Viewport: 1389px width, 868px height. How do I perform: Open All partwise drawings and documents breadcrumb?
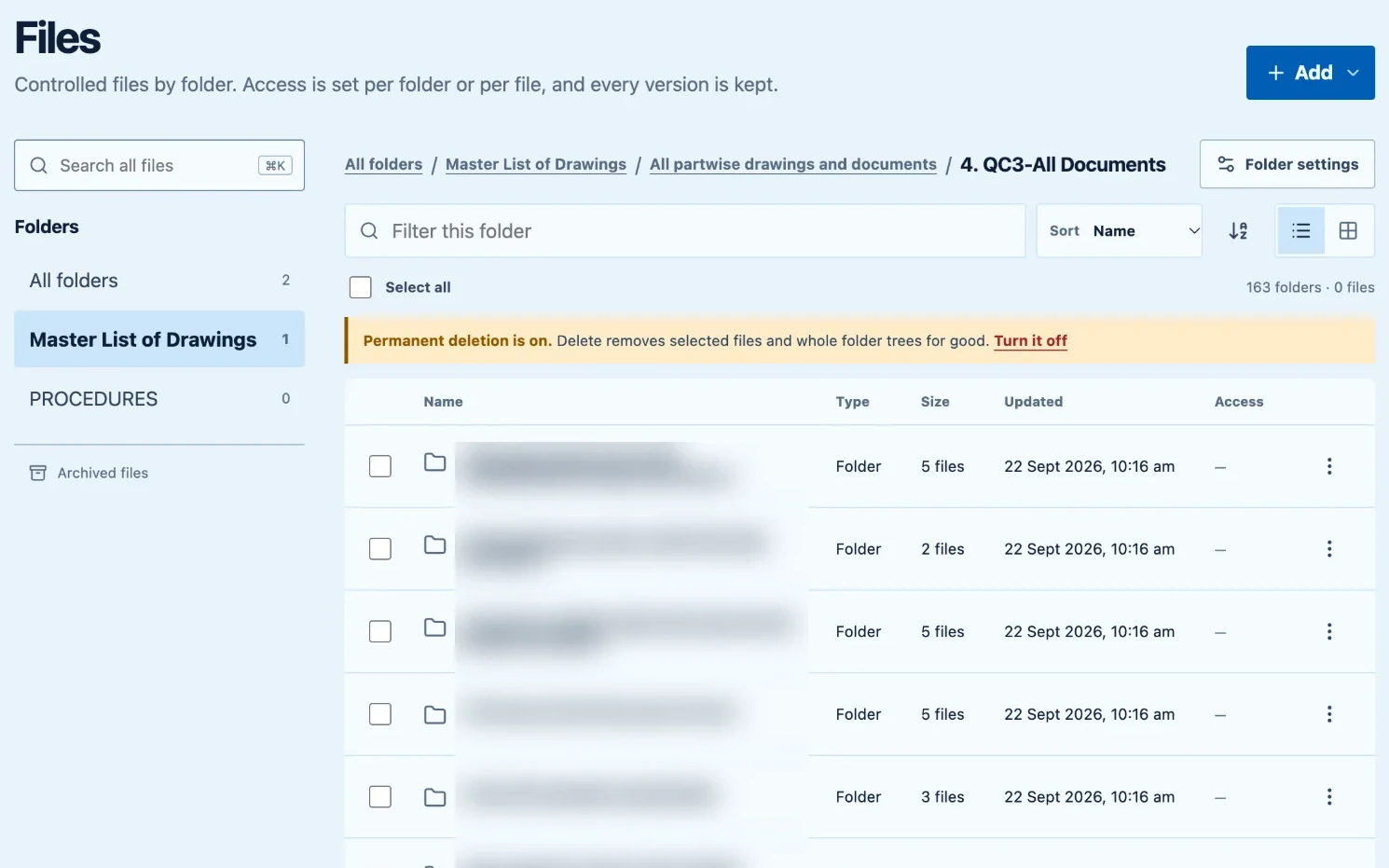coord(793,165)
